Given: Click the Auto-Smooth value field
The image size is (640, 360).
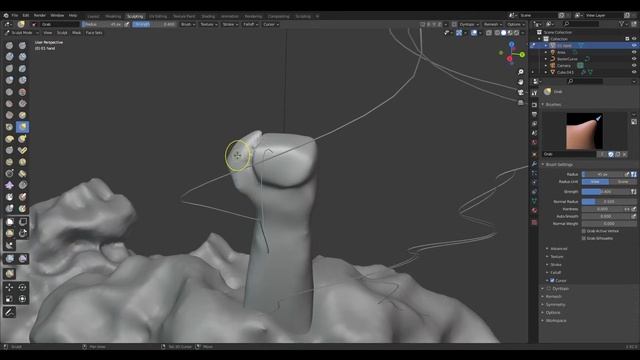Looking at the screenshot, I should pyautogui.click(x=606, y=216).
